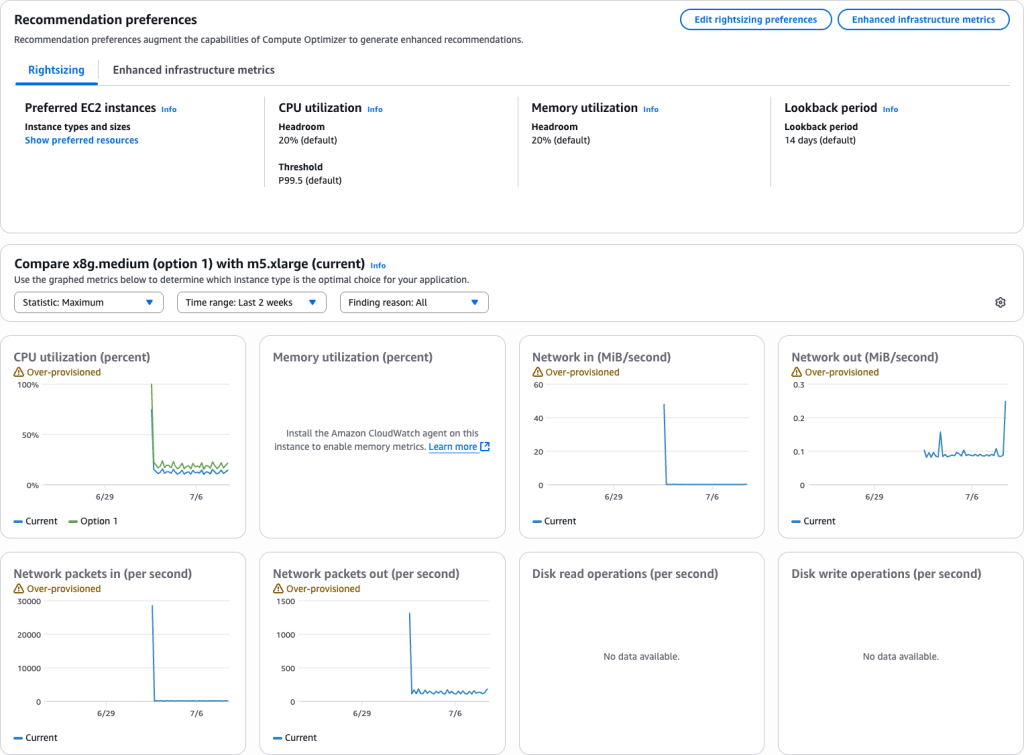The width and height of the screenshot is (1024, 755).
Task: Click the Info icon next to the compare instances heading
Action: [x=378, y=265]
